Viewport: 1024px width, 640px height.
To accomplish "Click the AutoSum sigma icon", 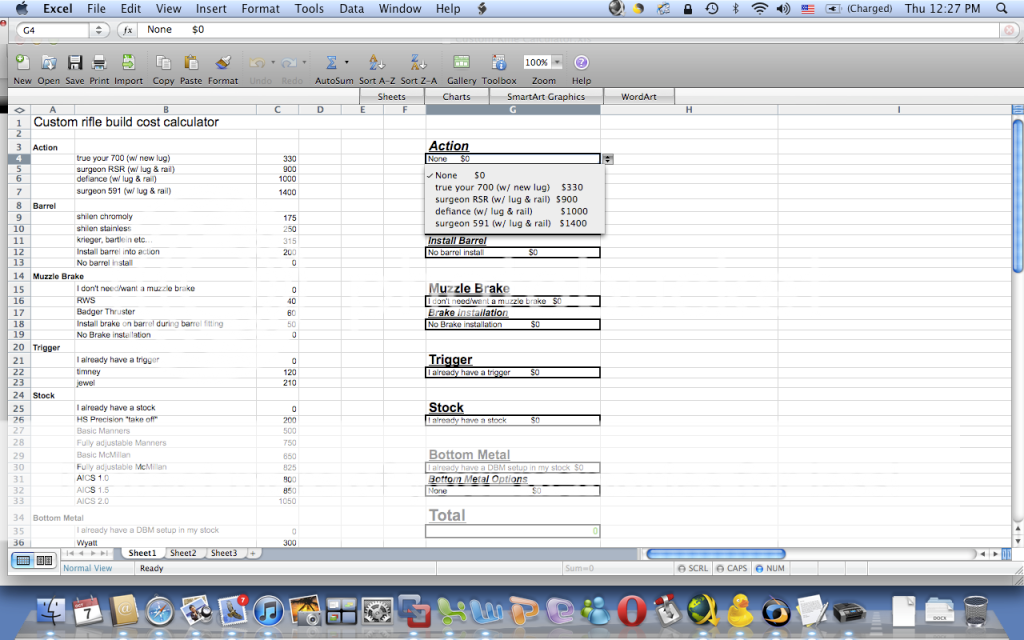I will [333, 63].
